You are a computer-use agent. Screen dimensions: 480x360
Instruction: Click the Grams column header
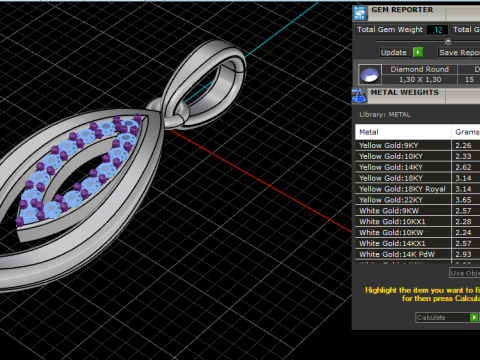coord(466,132)
